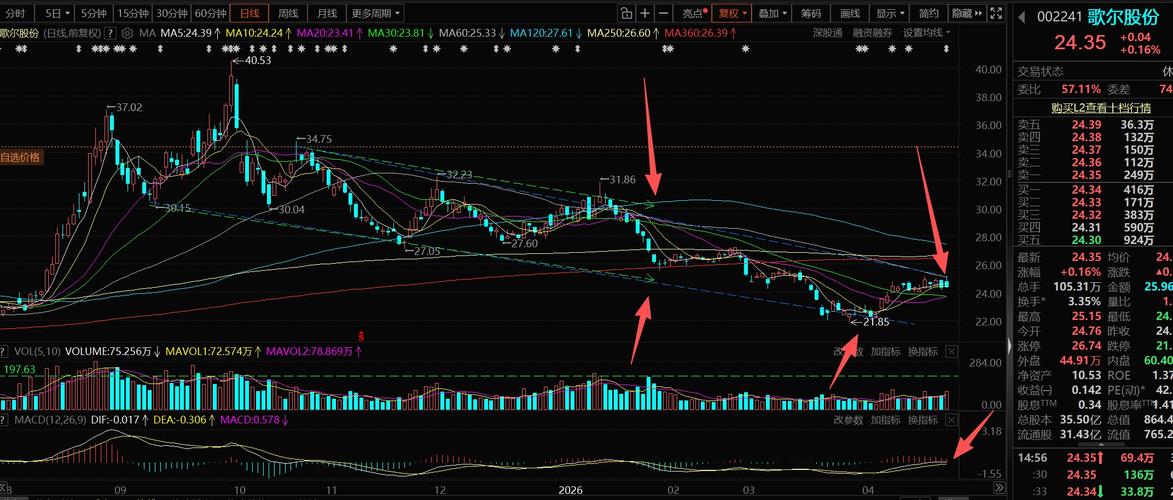Image resolution: width=1173 pixels, height=500 pixels.
Task: Switch to 15分钟 chart
Action: 132,13
